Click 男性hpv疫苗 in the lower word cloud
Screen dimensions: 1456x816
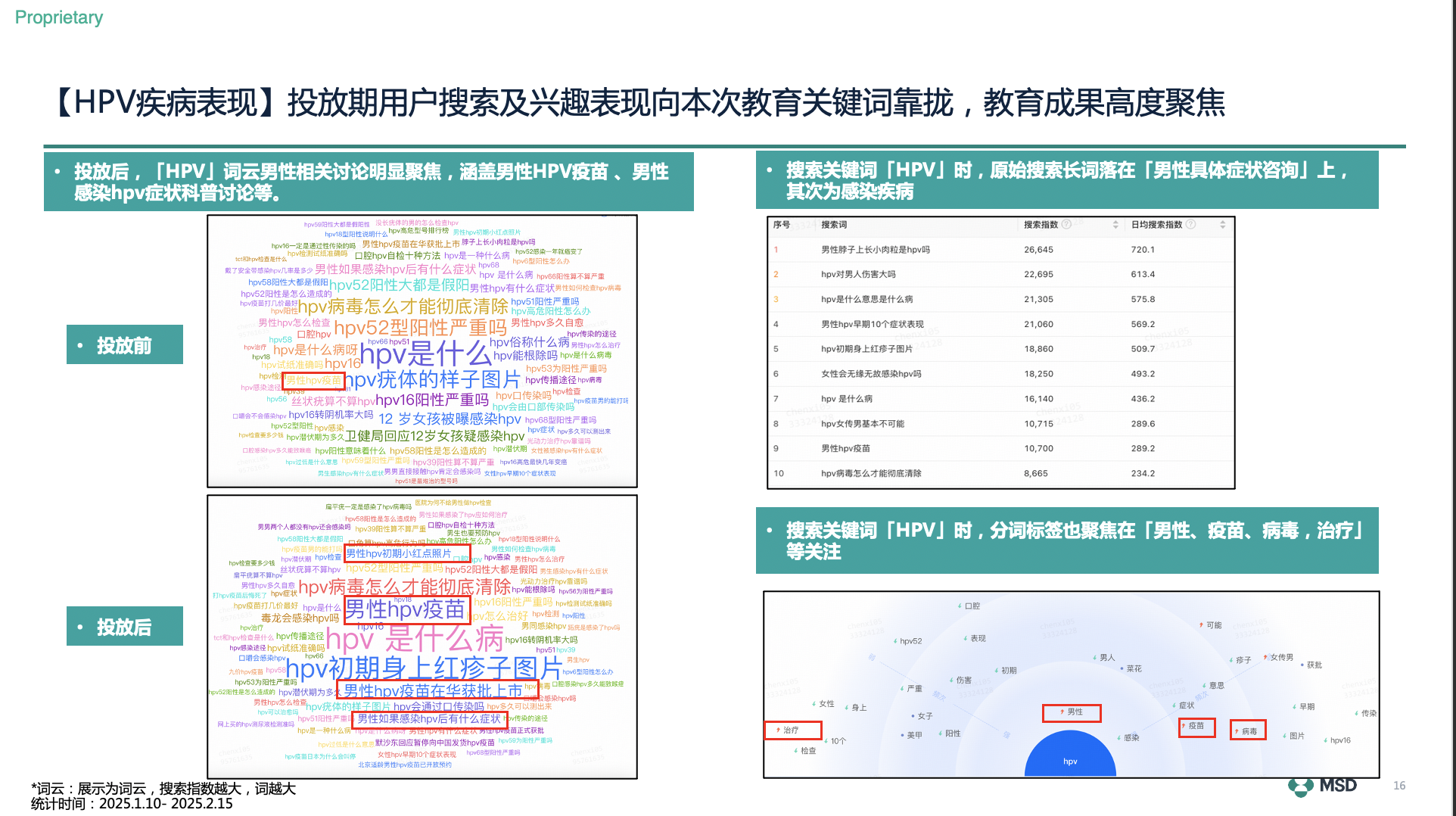coord(406,609)
